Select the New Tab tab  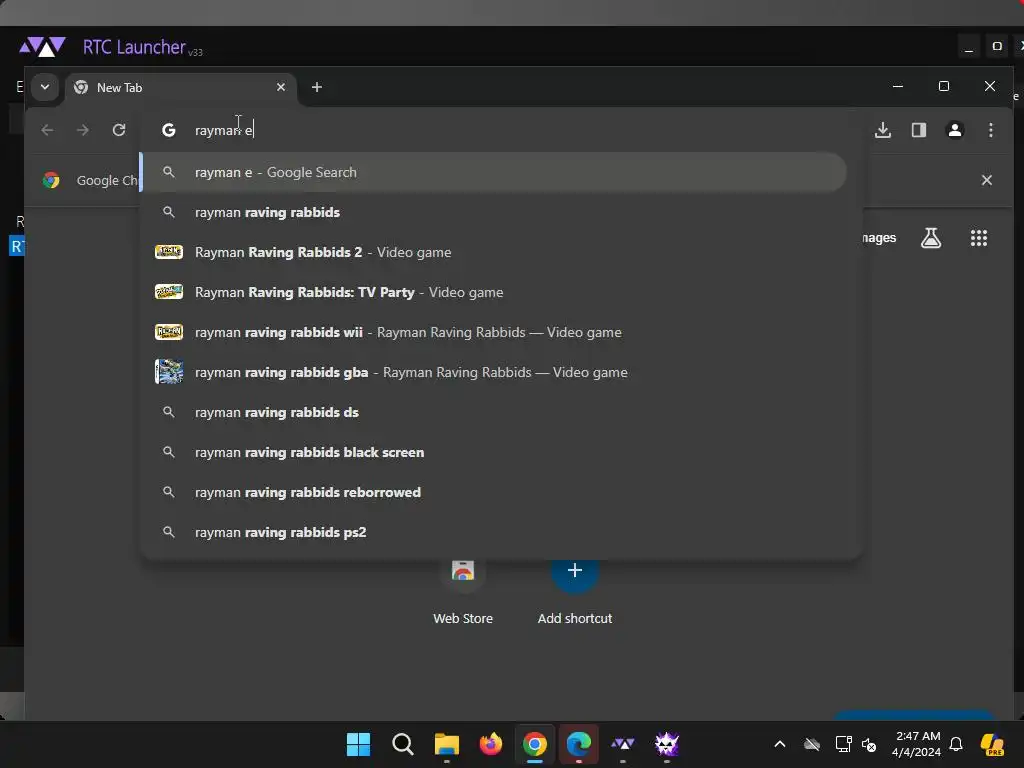click(180, 88)
